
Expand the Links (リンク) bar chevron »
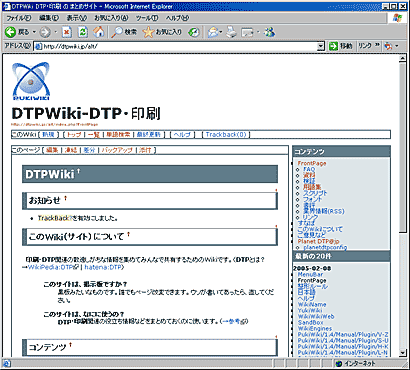[378, 46]
